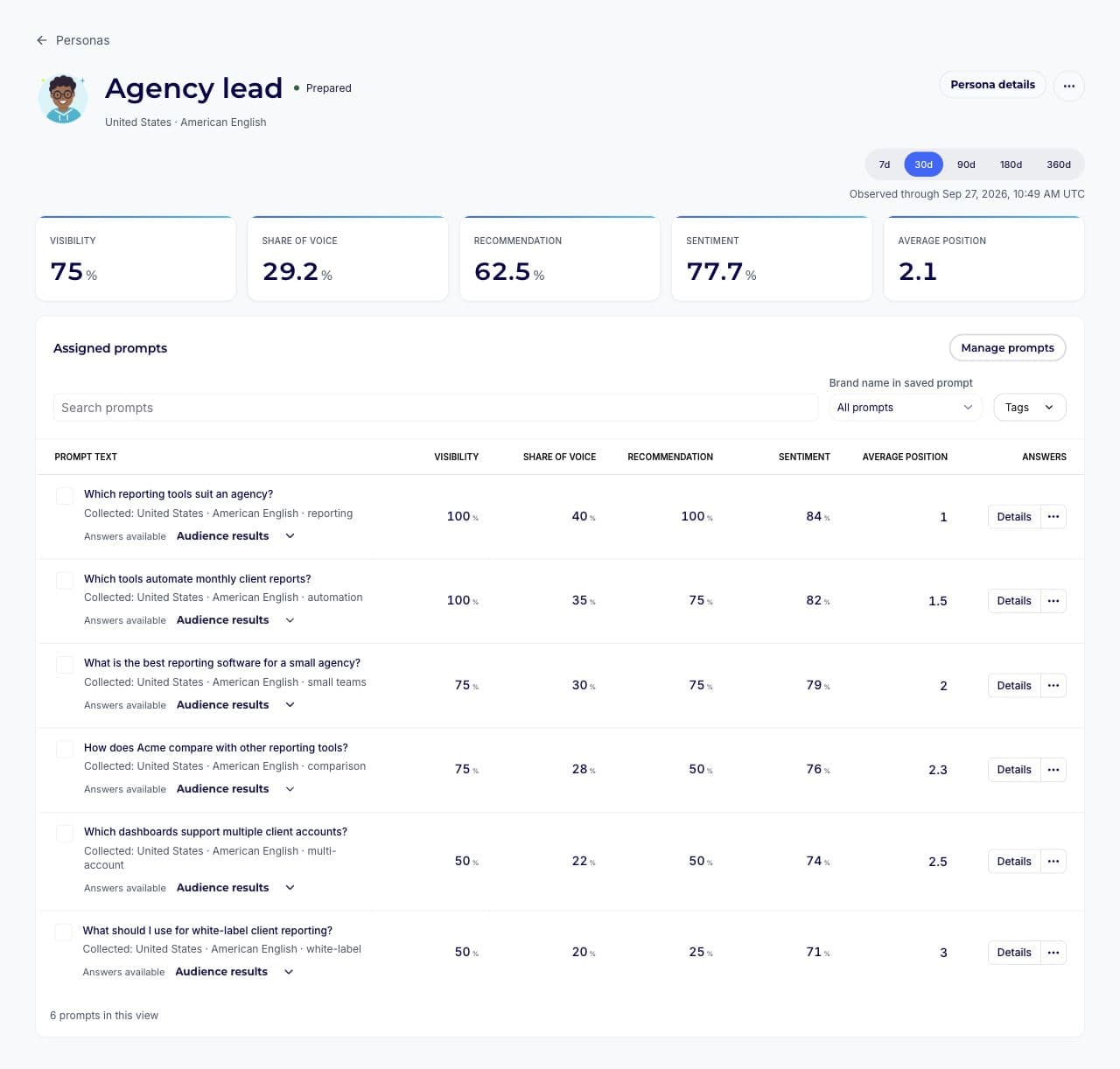The width and height of the screenshot is (1120, 1069).
Task: Tick the checkbox for the small agency software prompt
Action: pyautogui.click(x=65, y=665)
